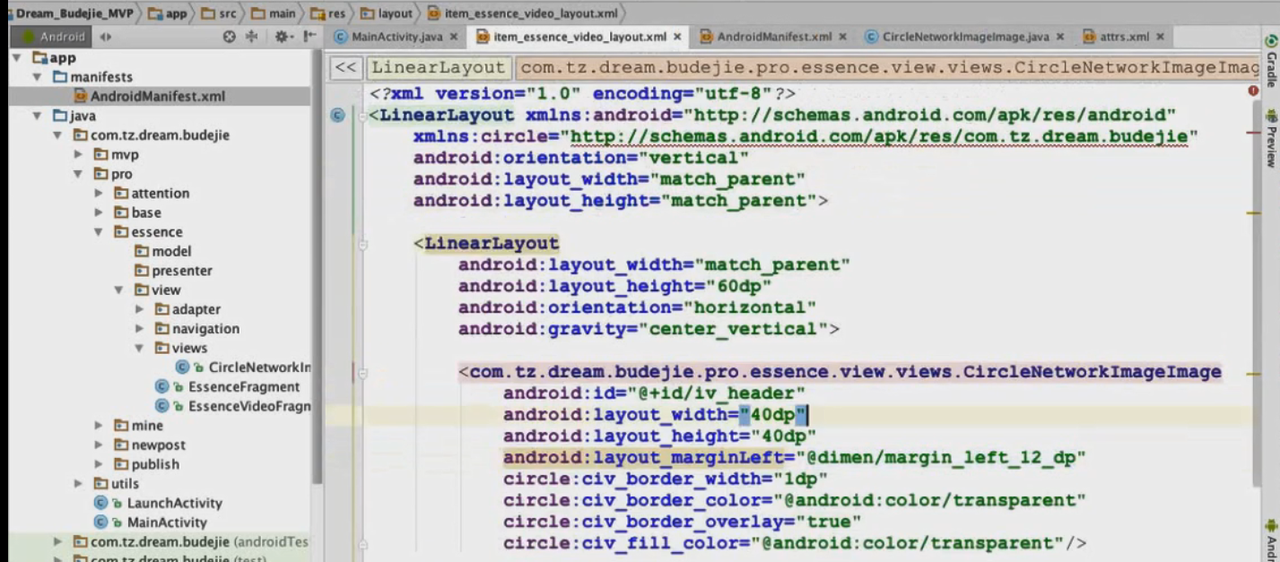Screen dimensions: 1280x562
Task: Click the red error indicator in editor gutter
Action: coord(1253,91)
